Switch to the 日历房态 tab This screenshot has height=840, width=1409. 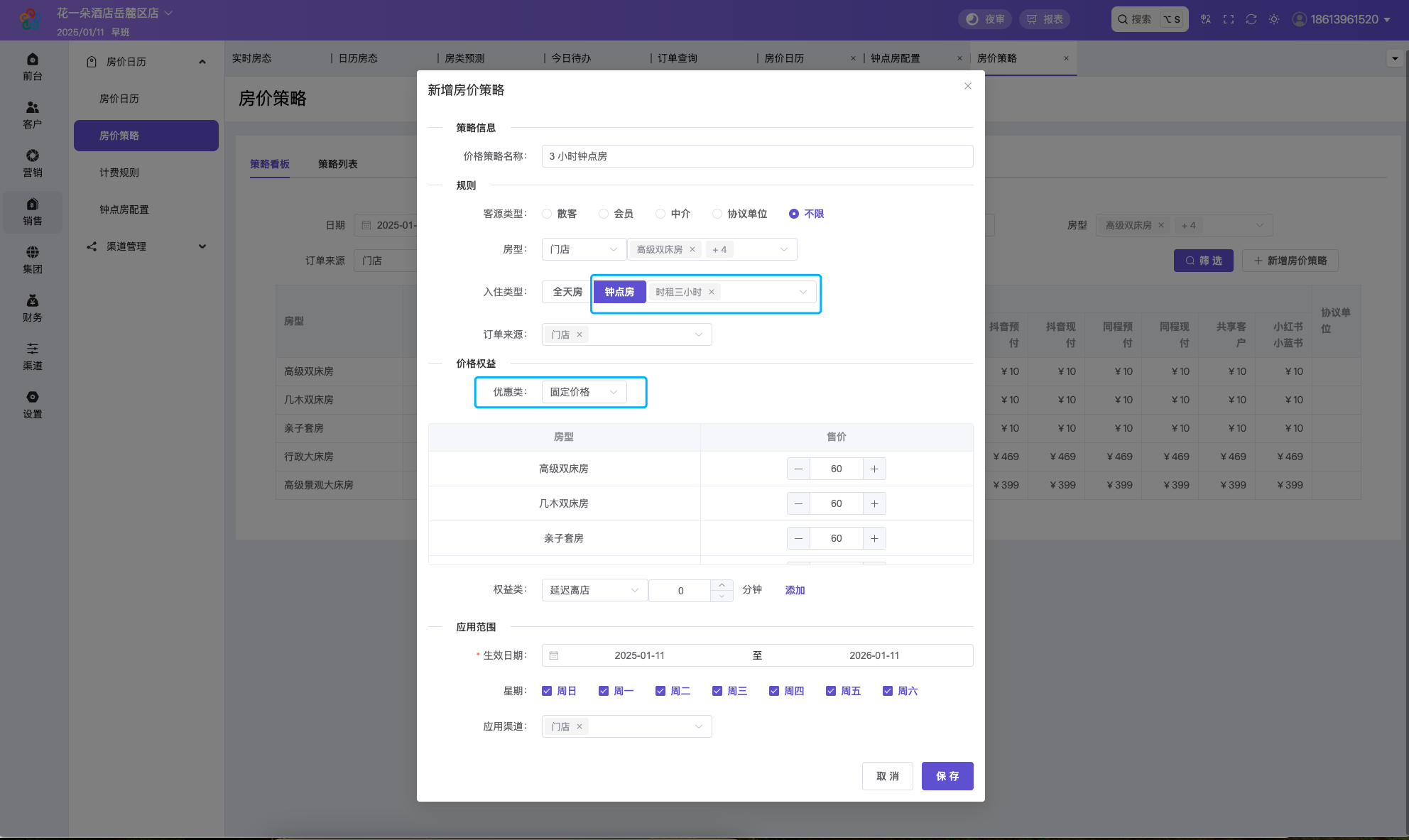click(x=358, y=58)
